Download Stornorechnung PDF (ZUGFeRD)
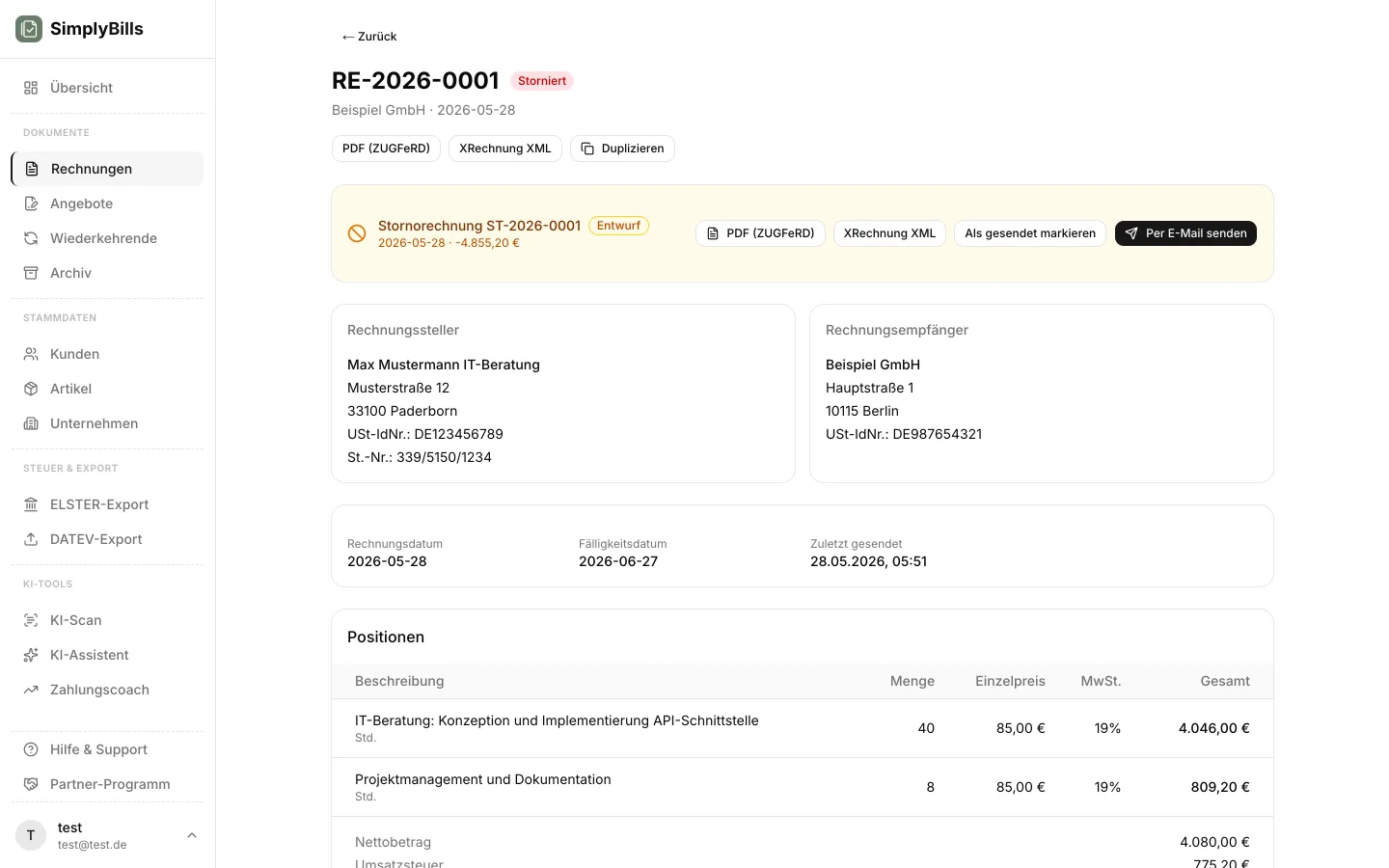1389x868 pixels. click(760, 233)
